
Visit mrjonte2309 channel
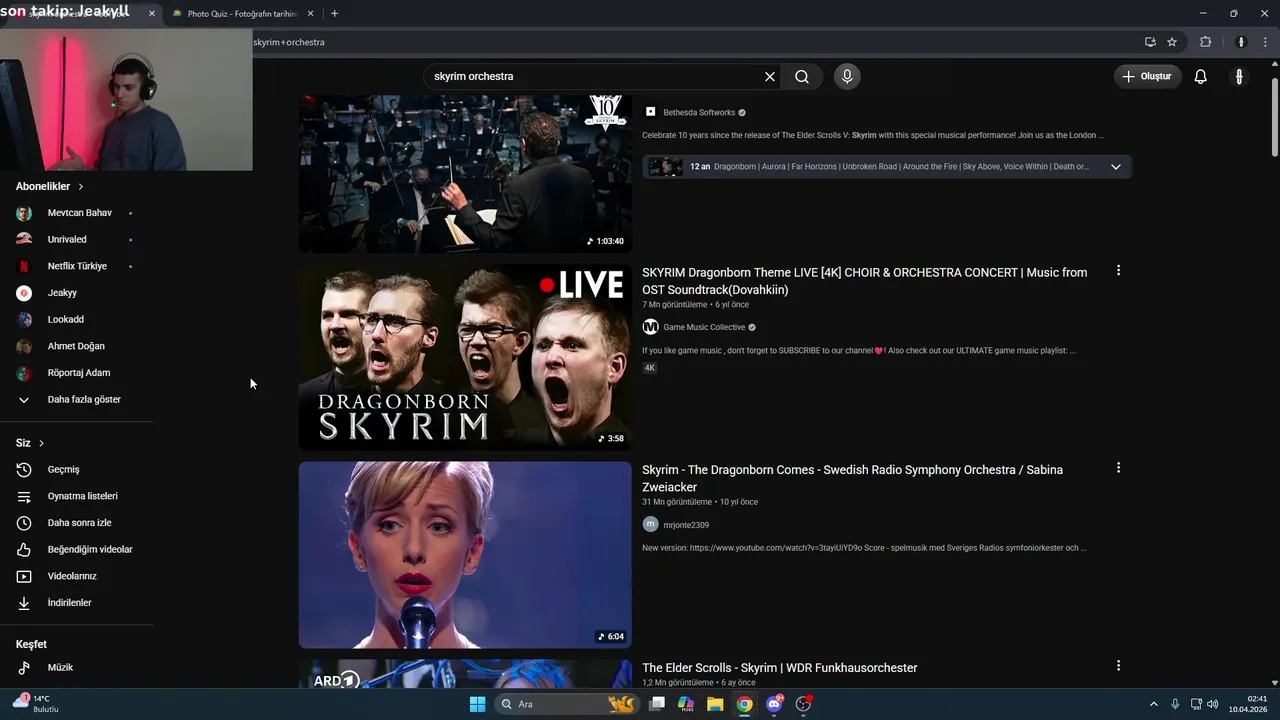point(686,525)
